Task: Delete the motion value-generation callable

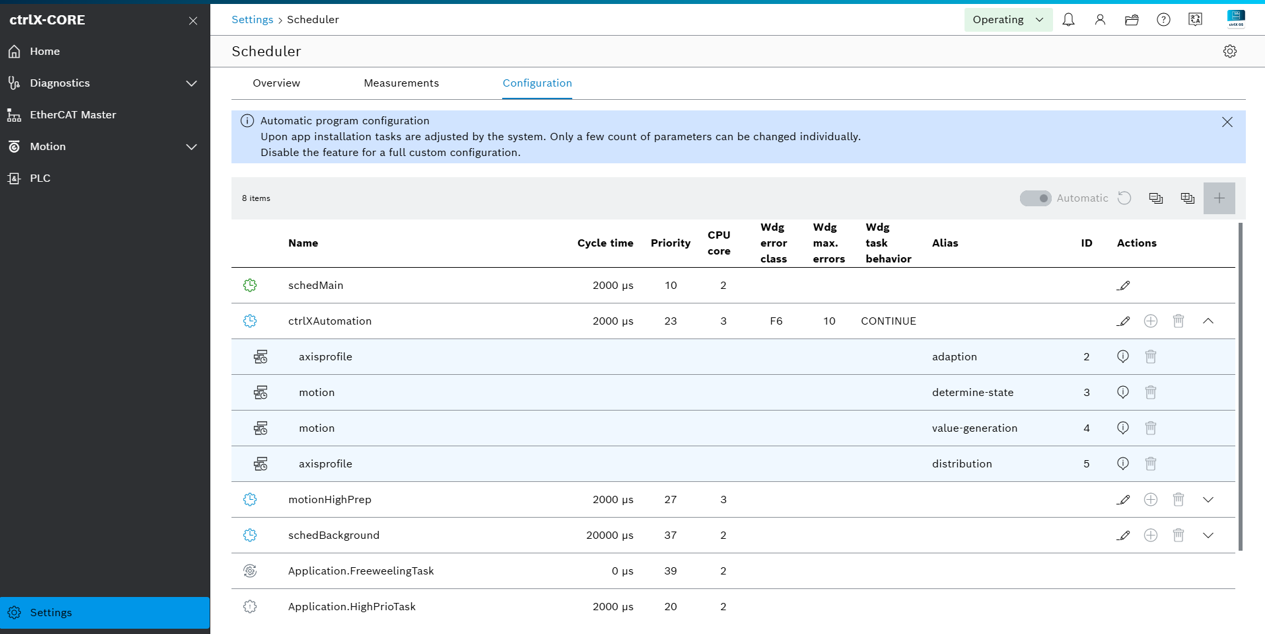Action: (x=1151, y=428)
